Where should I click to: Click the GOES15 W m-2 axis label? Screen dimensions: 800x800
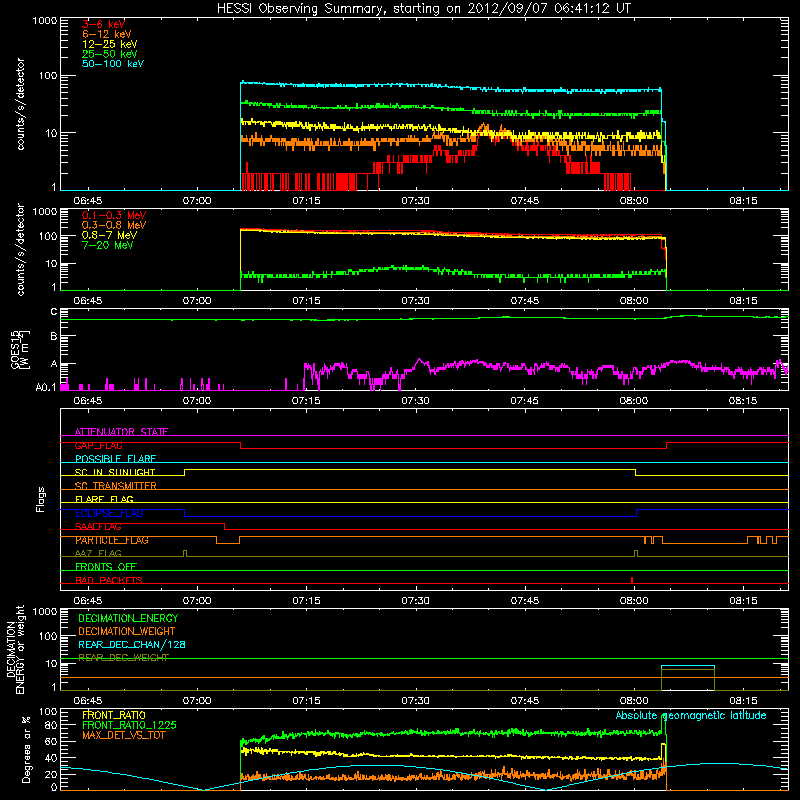coord(20,349)
